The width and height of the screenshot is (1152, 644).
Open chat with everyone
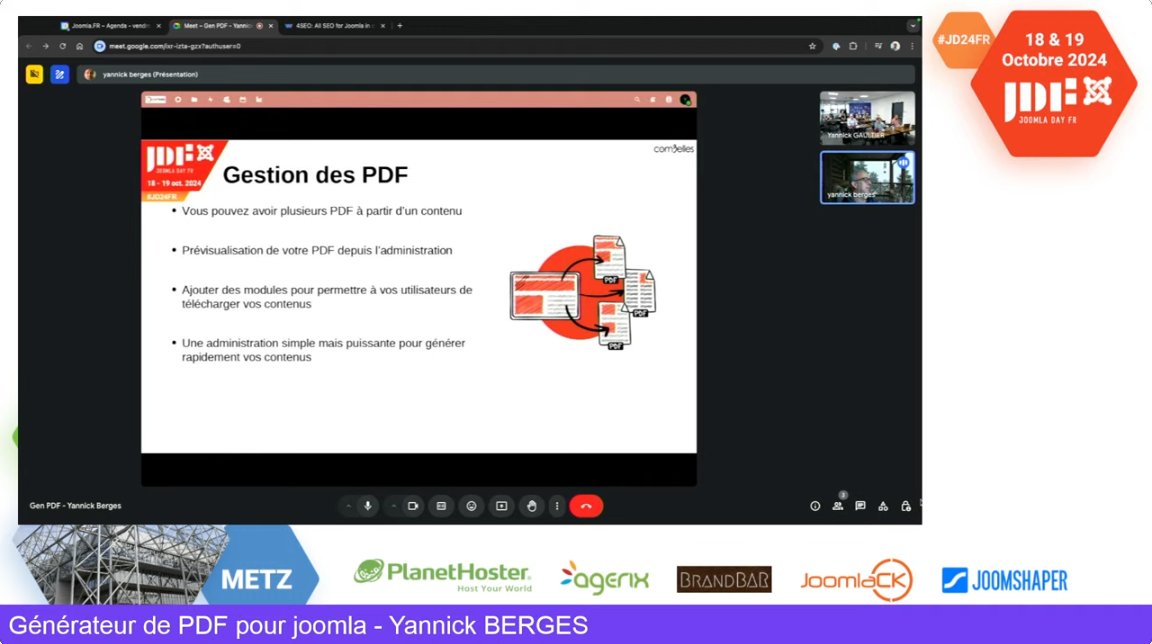point(860,506)
